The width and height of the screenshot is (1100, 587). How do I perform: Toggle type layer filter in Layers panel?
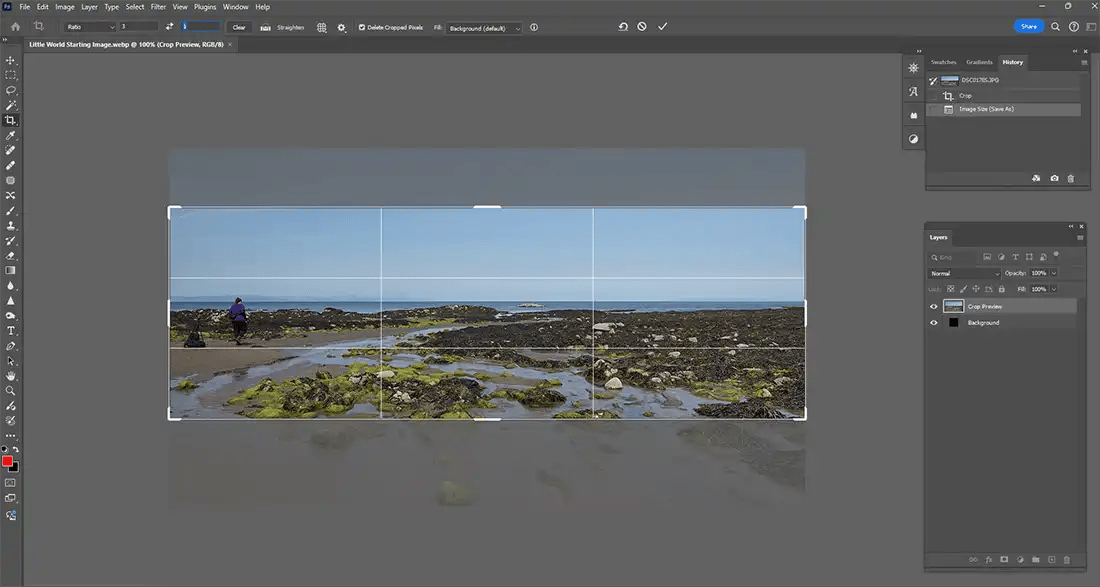[x=1015, y=257]
